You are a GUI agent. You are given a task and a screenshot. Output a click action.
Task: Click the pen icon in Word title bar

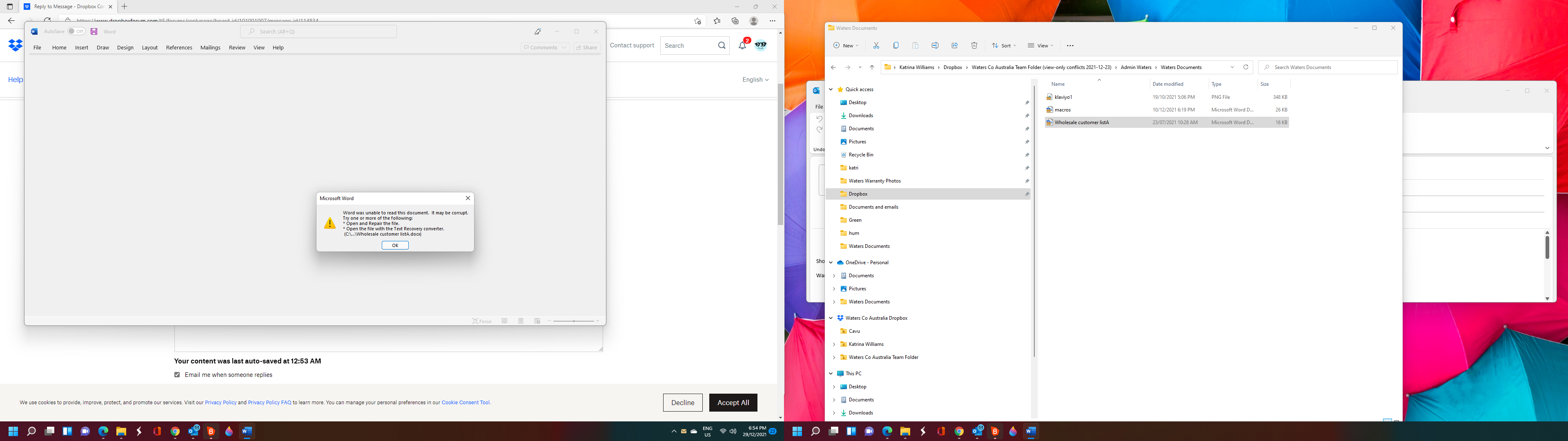pyautogui.click(x=537, y=32)
